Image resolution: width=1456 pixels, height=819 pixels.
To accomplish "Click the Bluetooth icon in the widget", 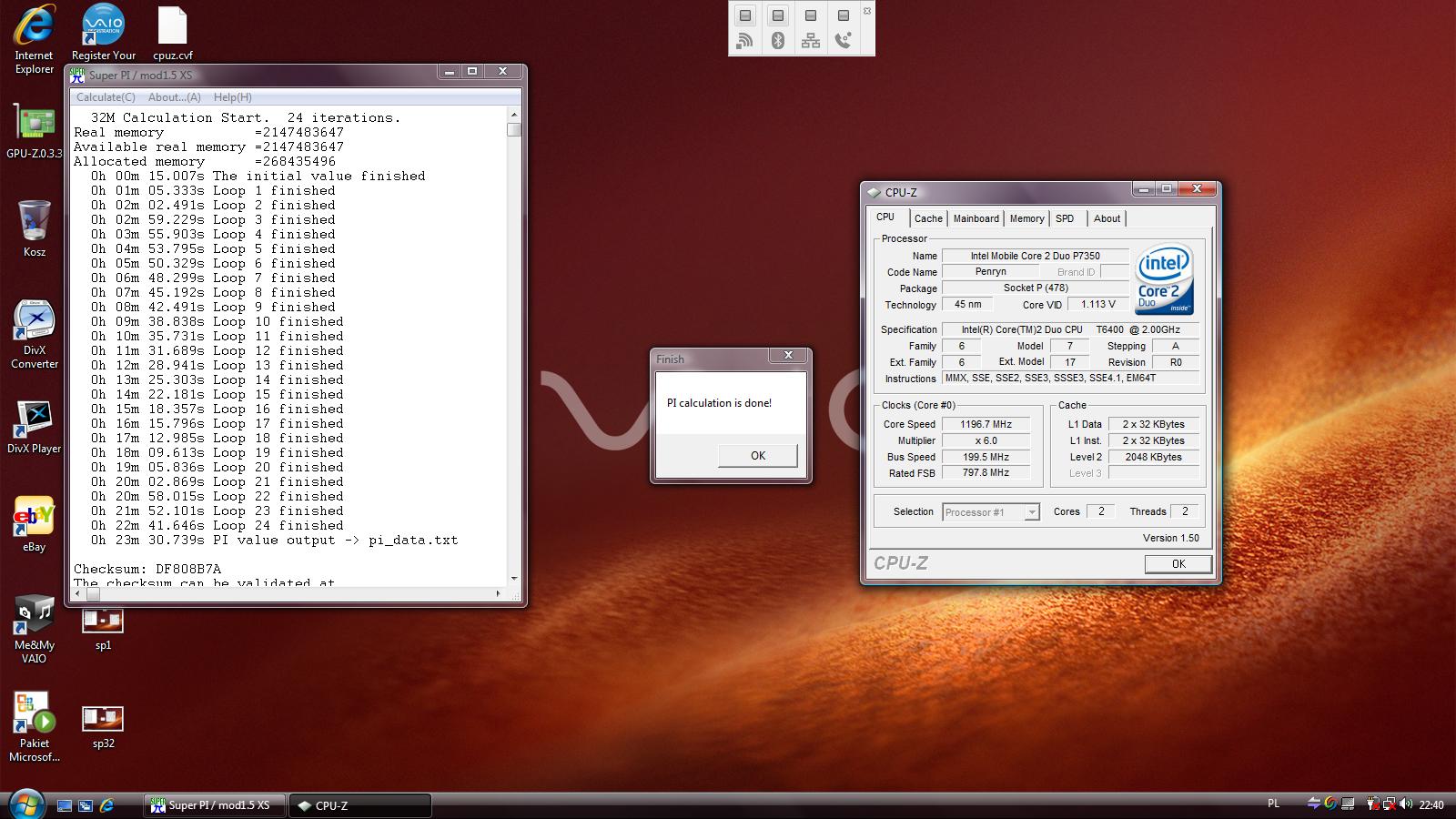I will (x=778, y=40).
